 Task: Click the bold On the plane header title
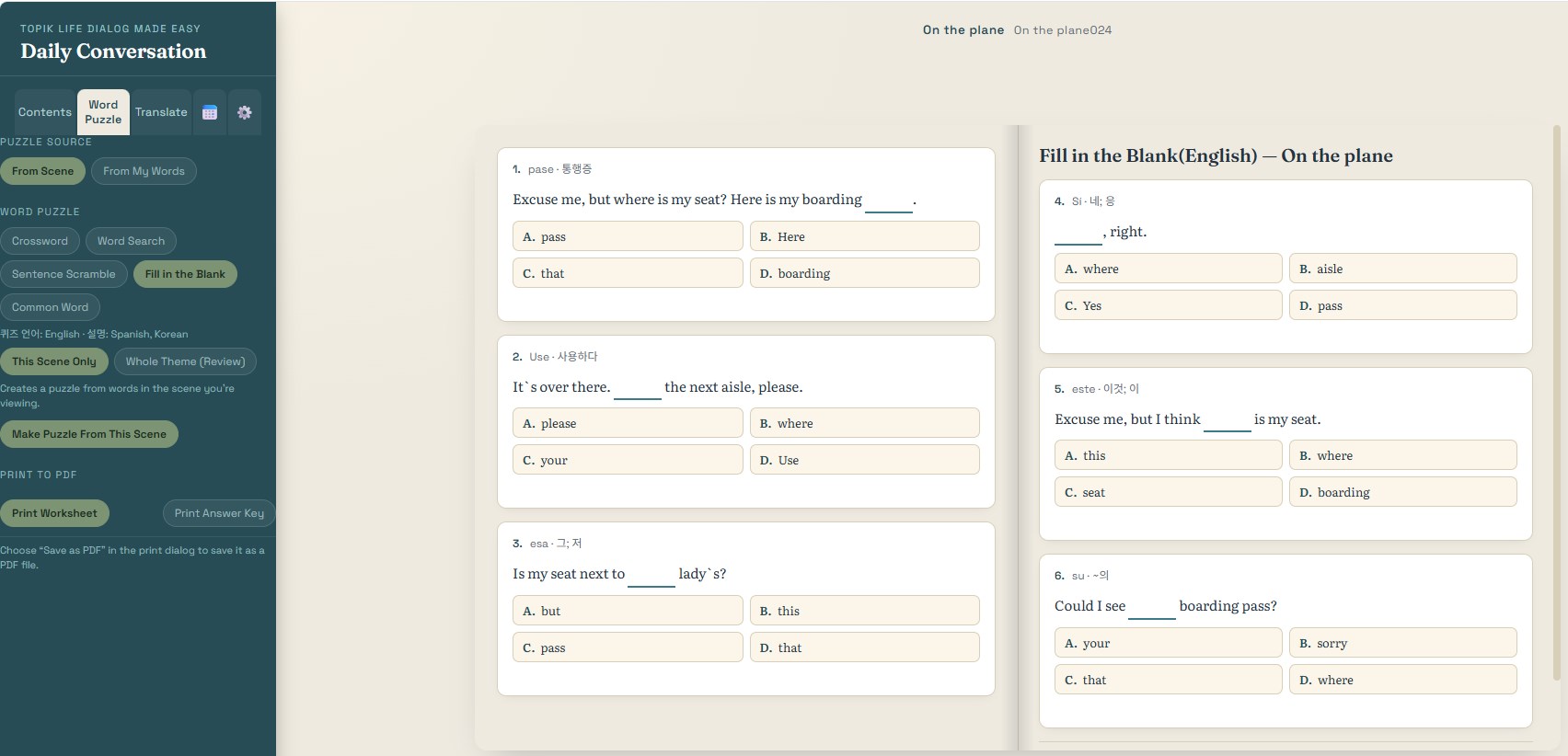pos(963,30)
